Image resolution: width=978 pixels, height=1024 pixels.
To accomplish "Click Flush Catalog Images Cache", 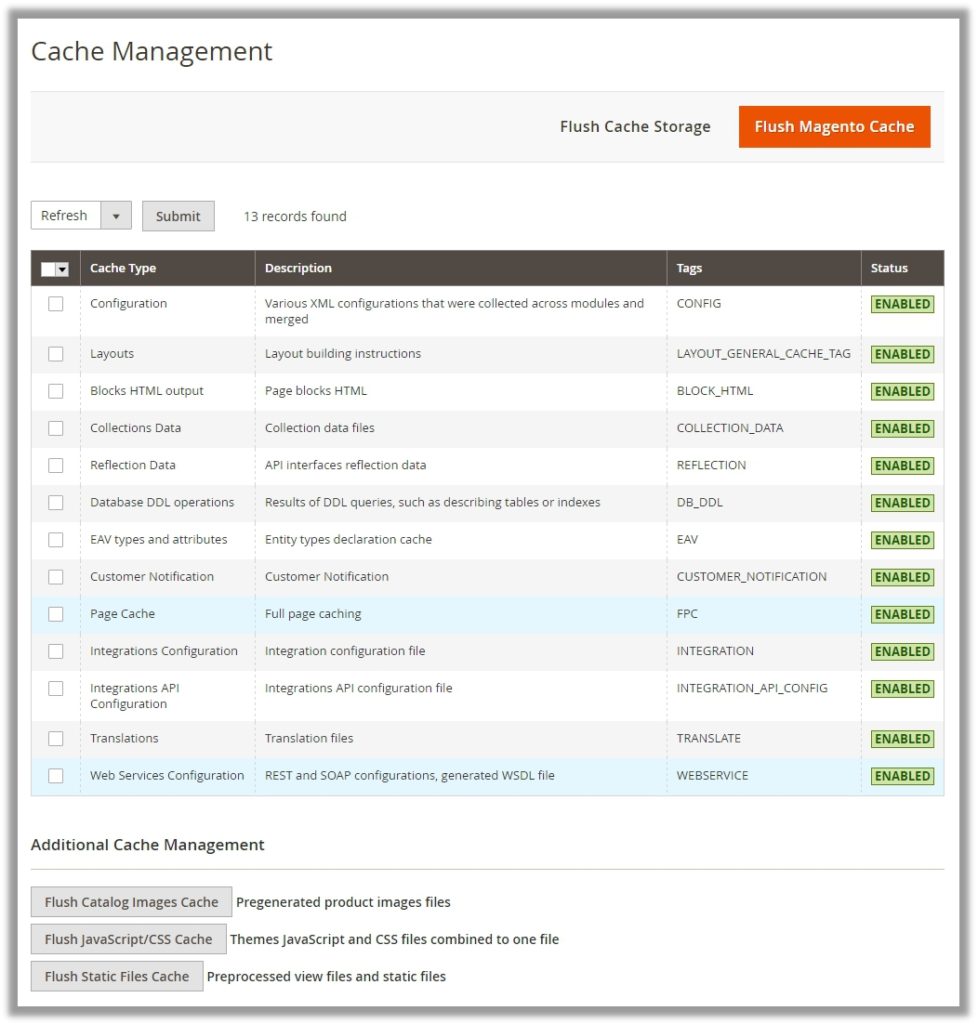I will [131, 901].
